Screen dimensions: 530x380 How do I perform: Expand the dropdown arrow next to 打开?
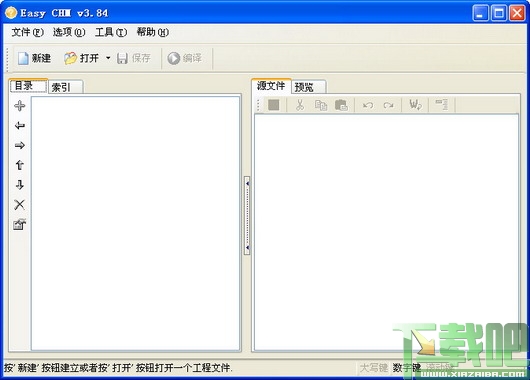[x=108, y=58]
